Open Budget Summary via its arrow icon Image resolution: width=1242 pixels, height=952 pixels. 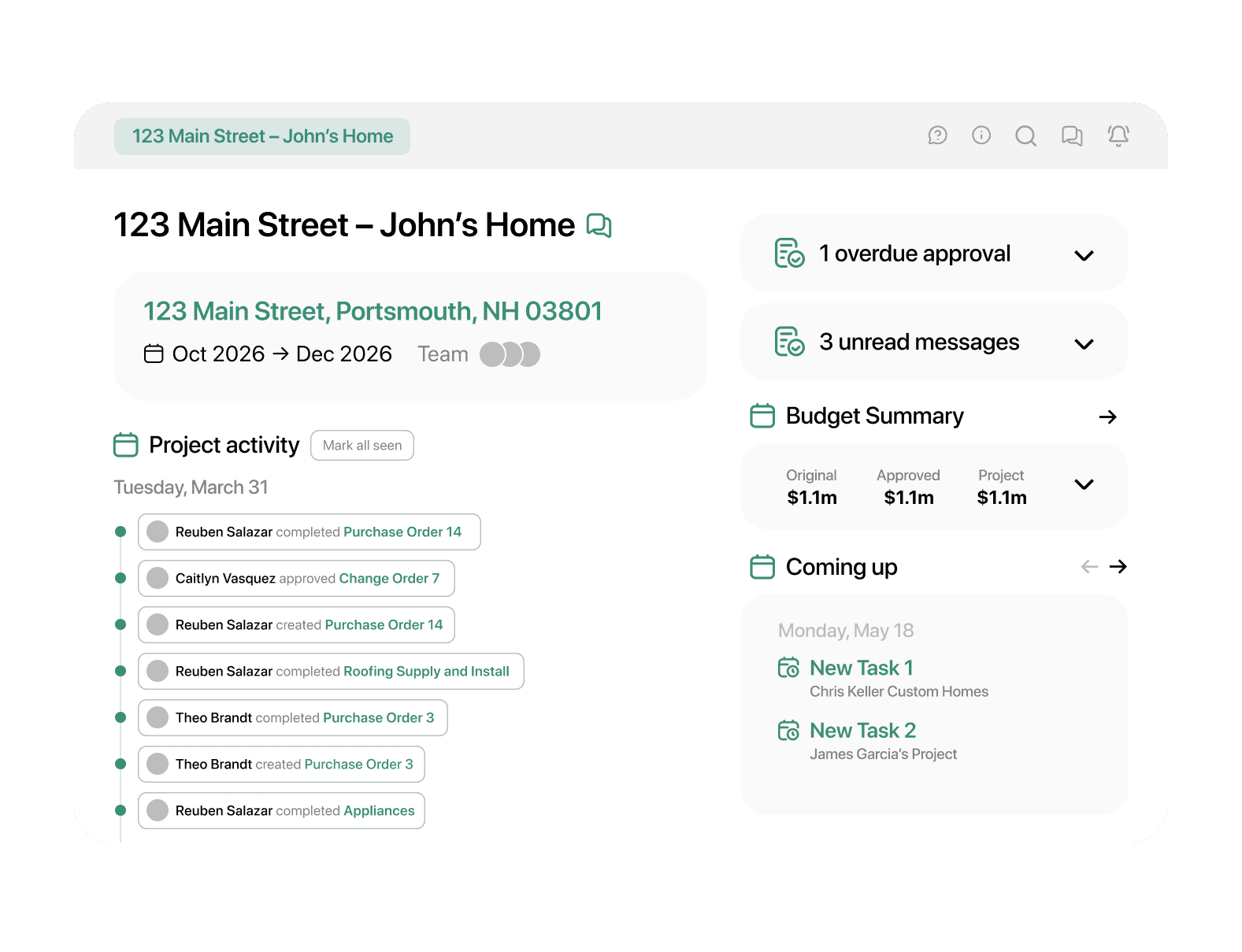click(1108, 417)
